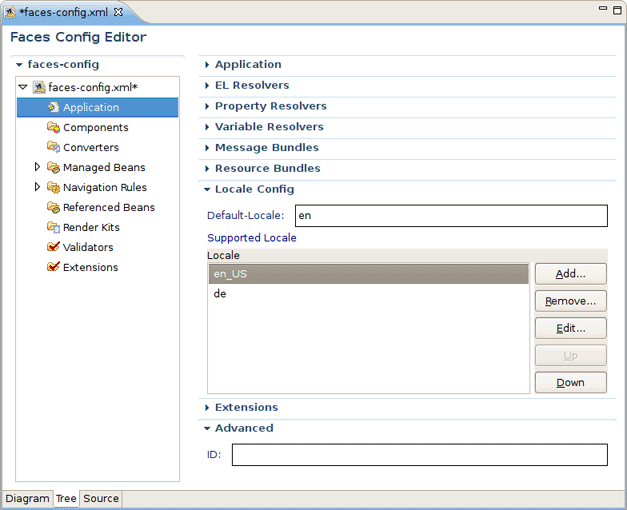Select the en_US locale row
The height and width of the screenshot is (510, 627).
coord(368,274)
